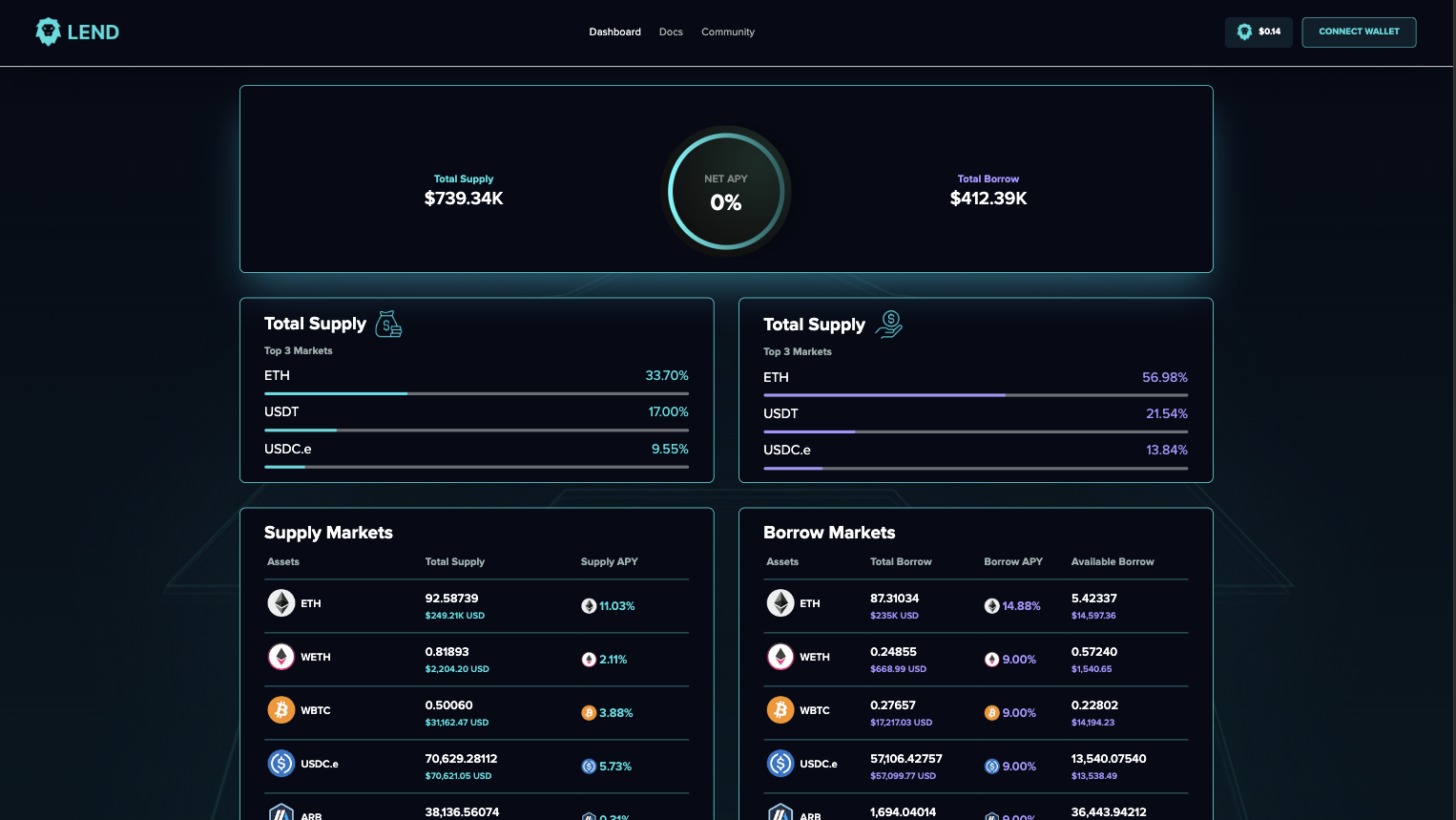Click the Total Supply column header in Supply Markets
Image resolution: width=1456 pixels, height=820 pixels.
pyautogui.click(x=454, y=561)
